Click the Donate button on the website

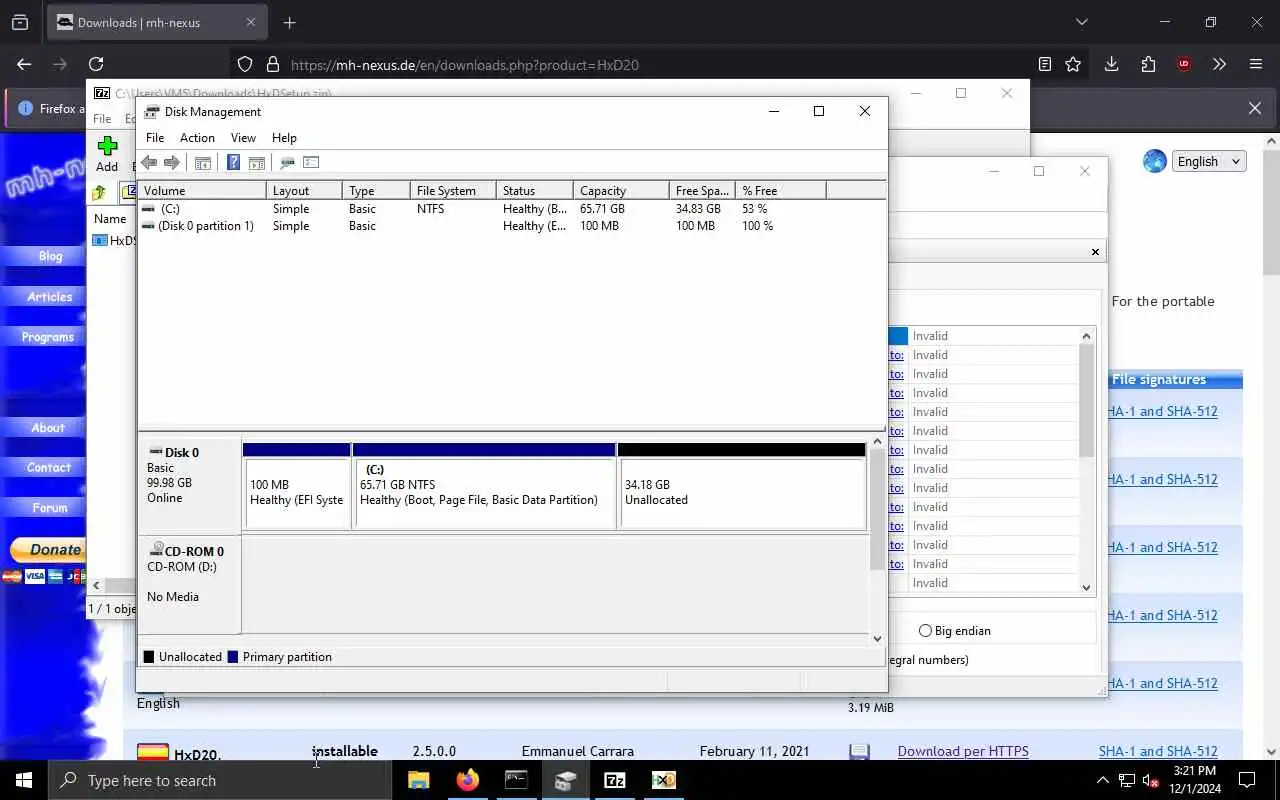47,550
